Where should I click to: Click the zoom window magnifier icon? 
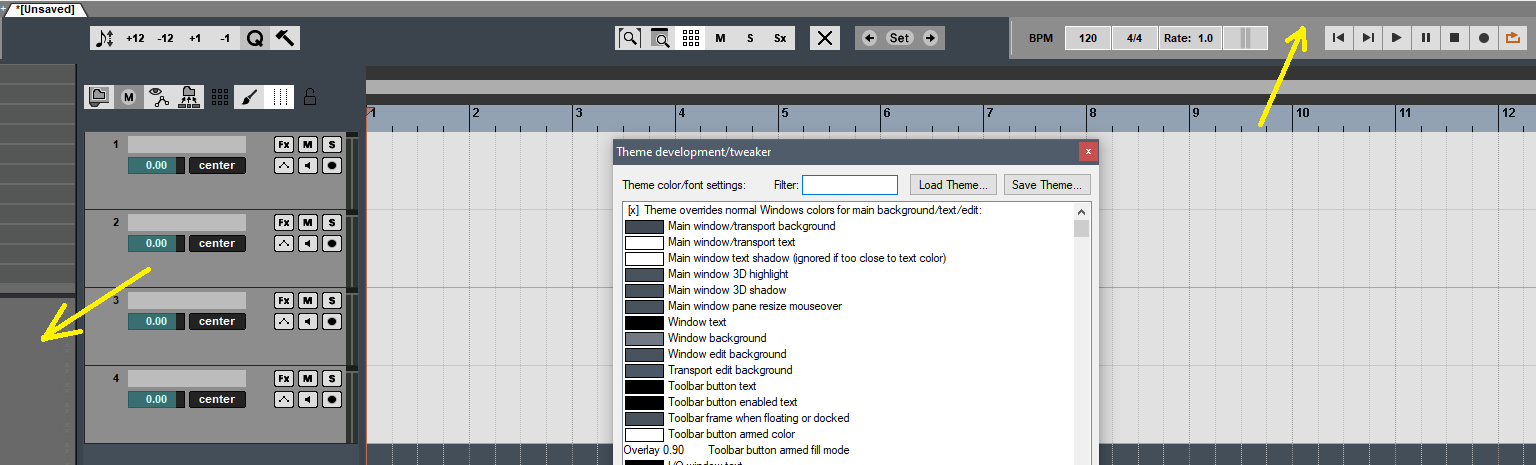[660, 38]
